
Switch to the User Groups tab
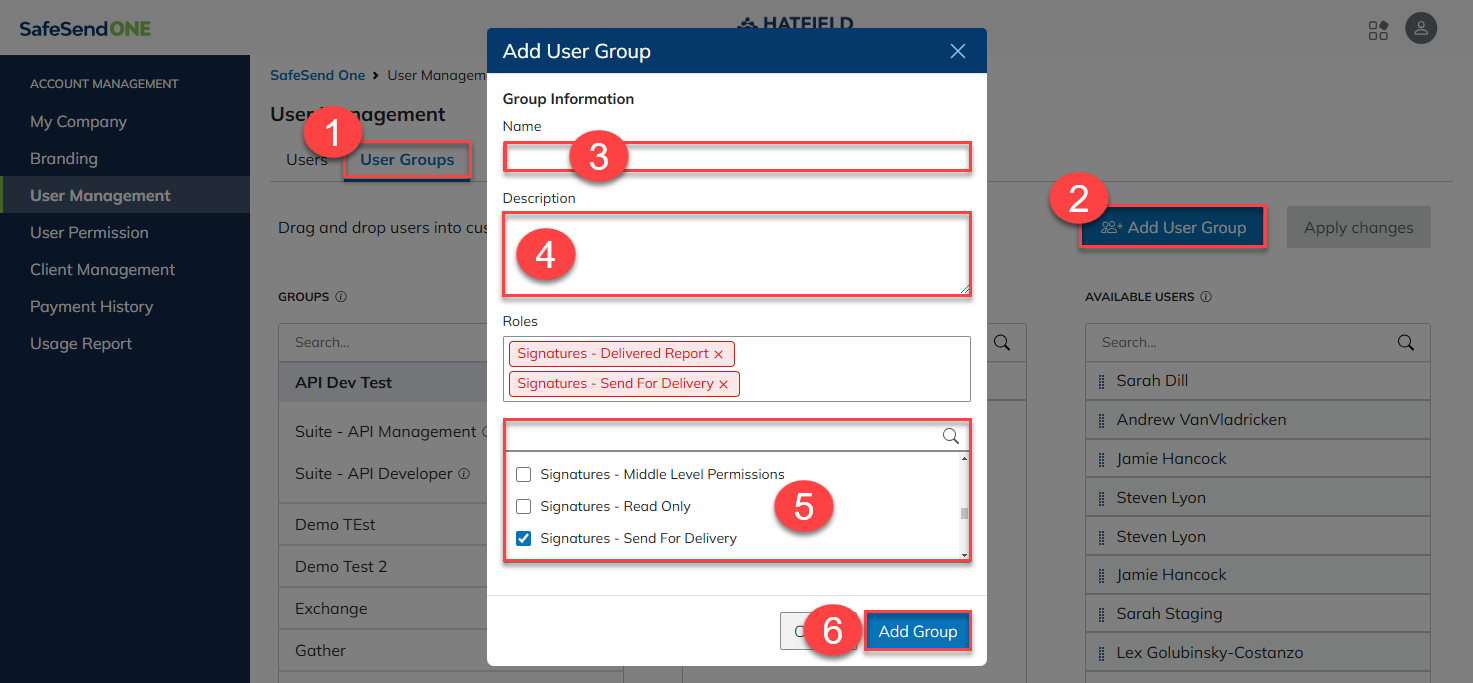pos(407,160)
